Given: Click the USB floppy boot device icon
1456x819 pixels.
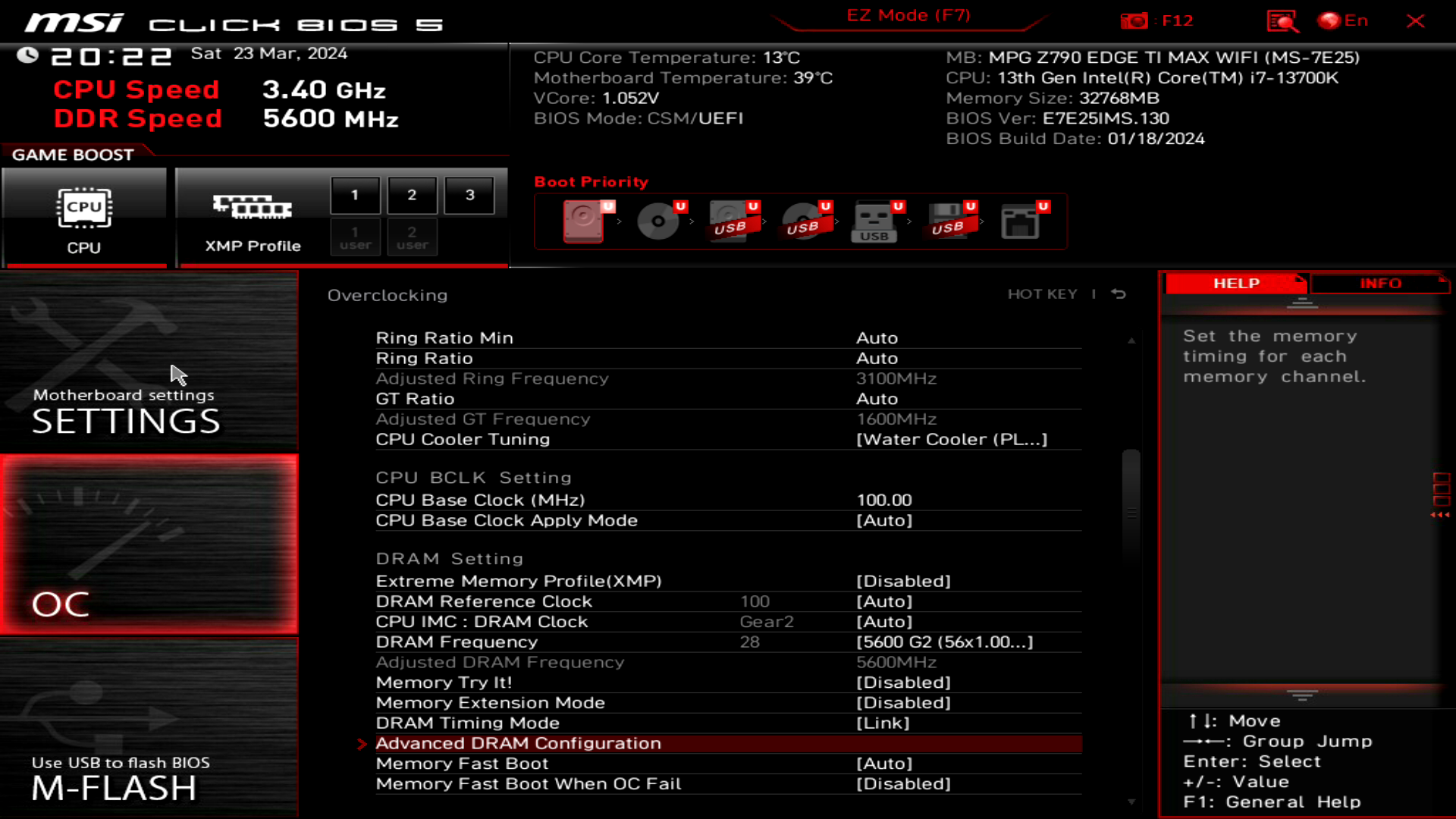Looking at the screenshot, I should [x=950, y=221].
